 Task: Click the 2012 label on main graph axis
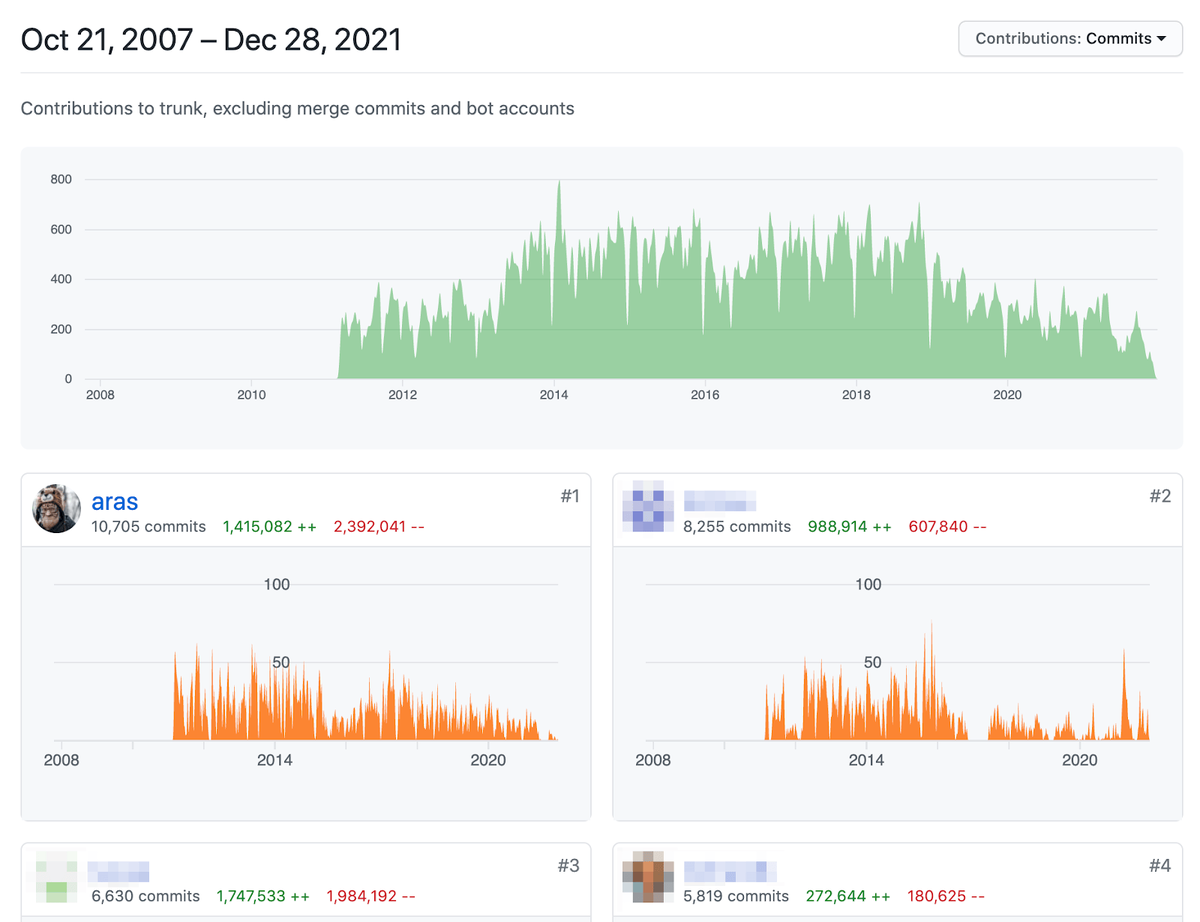402,395
